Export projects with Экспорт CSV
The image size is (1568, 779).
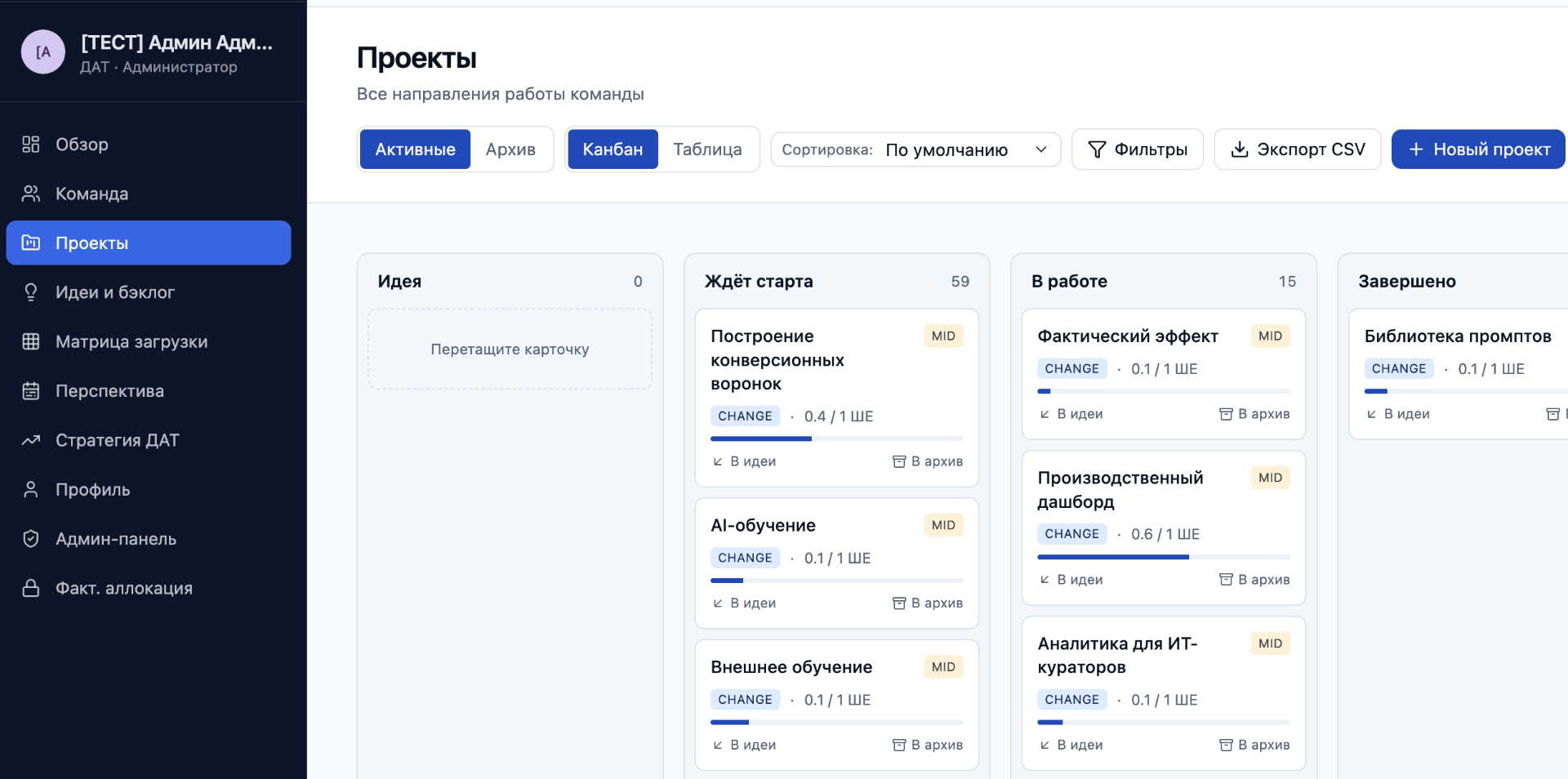(1298, 149)
